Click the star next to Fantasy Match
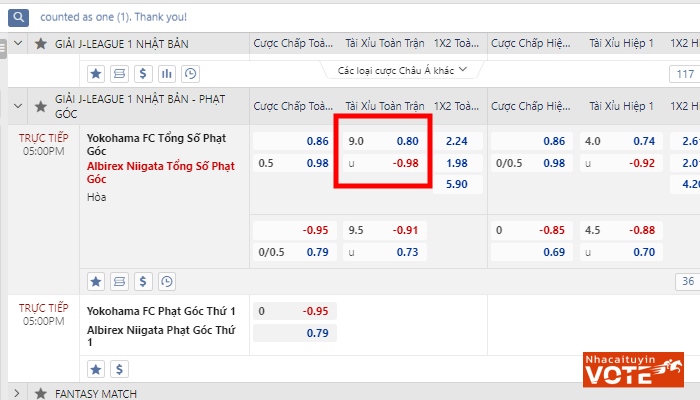The image size is (700, 400). [41, 393]
